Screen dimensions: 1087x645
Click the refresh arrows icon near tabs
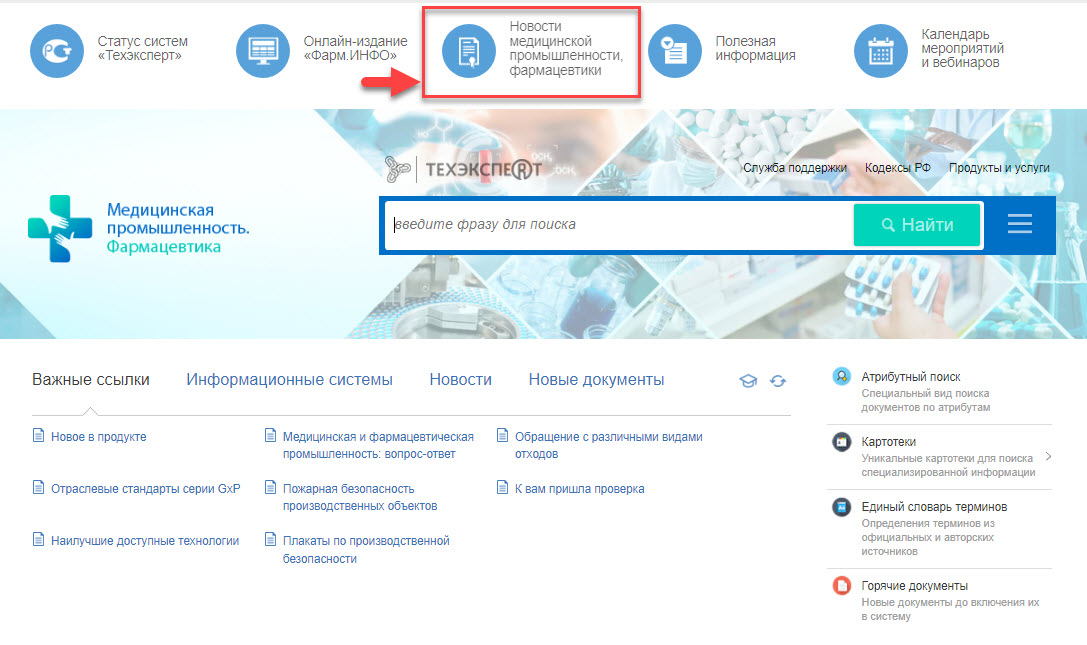pyautogui.click(x=778, y=381)
